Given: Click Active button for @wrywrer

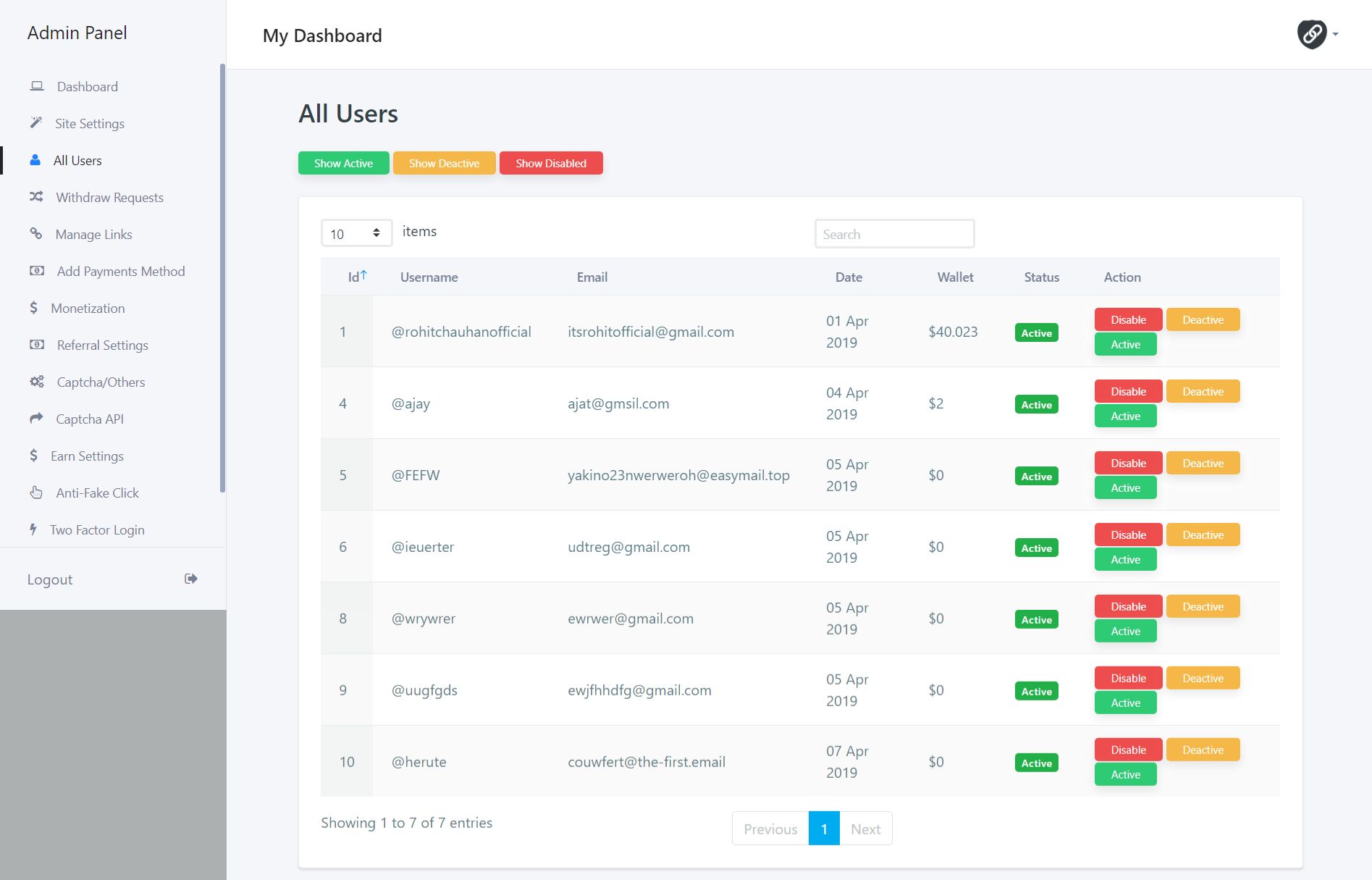Looking at the screenshot, I should pyautogui.click(x=1126, y=631).
